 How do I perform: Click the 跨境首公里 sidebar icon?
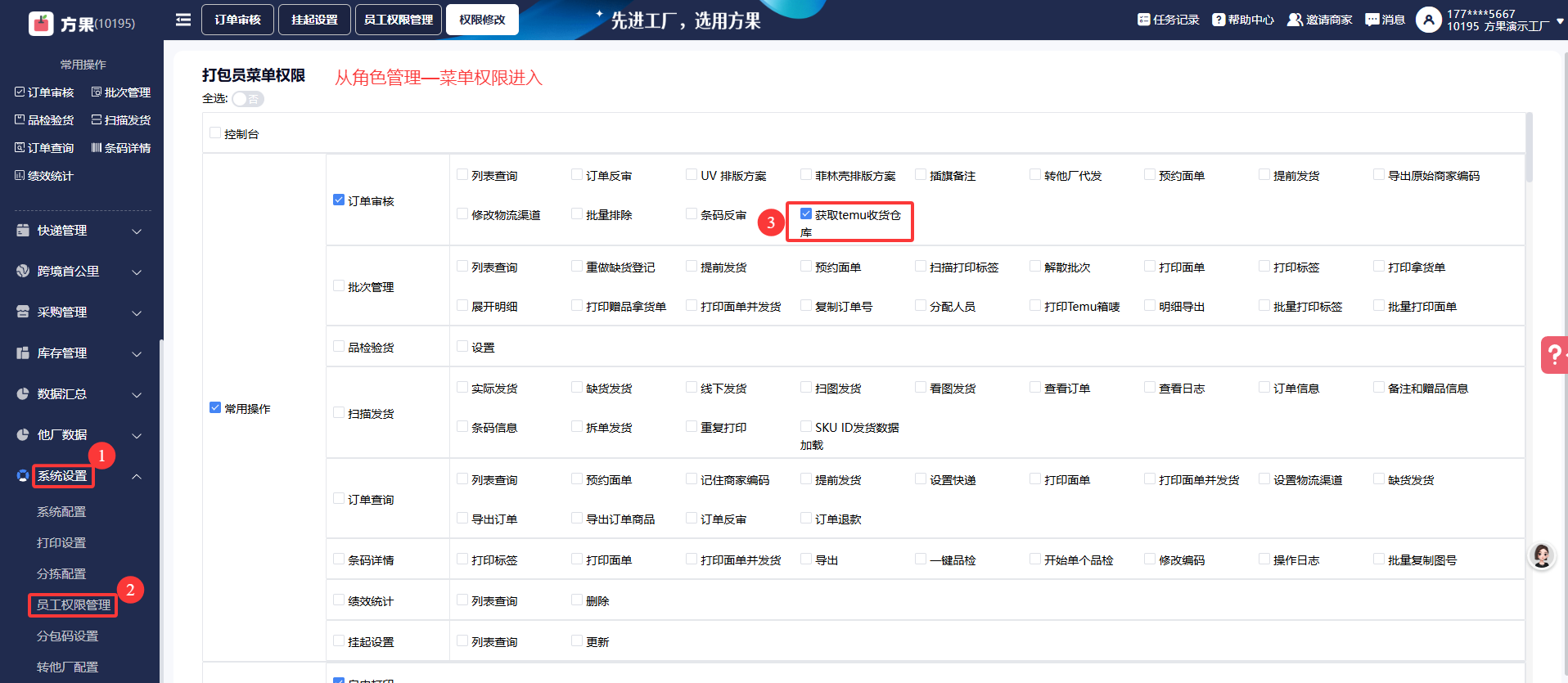(x=23, y=272)
